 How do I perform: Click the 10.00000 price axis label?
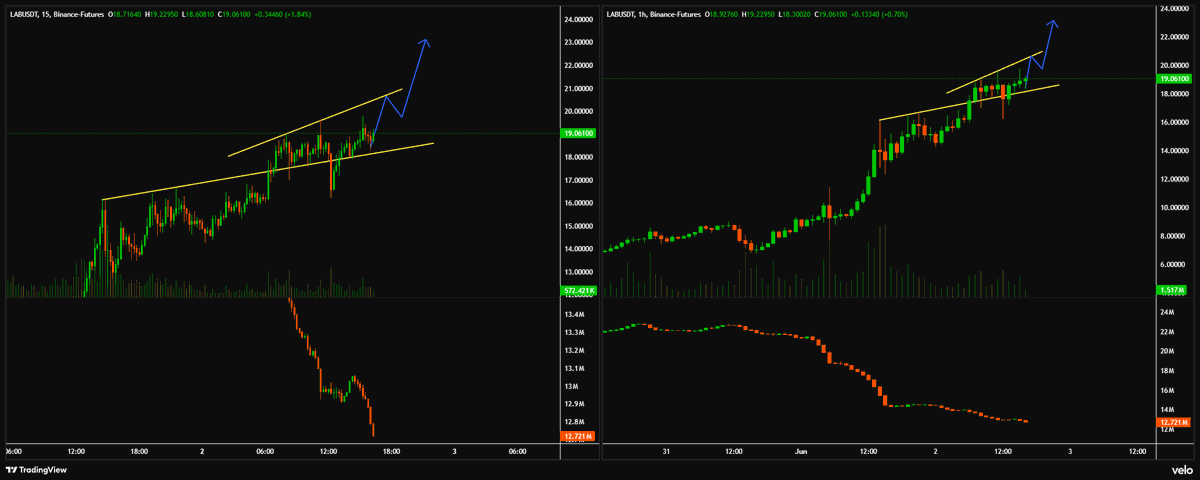pyautogui.click(x=1174, y=207)
